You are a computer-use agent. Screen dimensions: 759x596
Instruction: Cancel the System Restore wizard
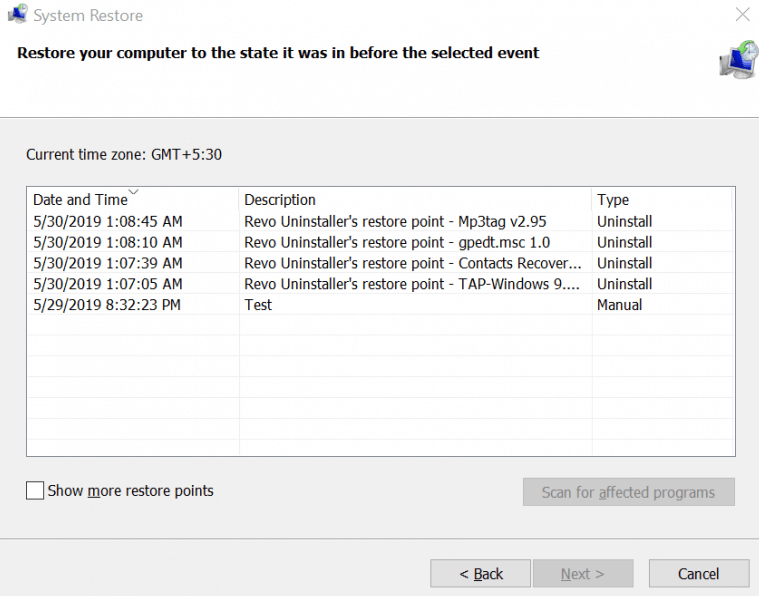pyautogui.click(x=698, y=574)
